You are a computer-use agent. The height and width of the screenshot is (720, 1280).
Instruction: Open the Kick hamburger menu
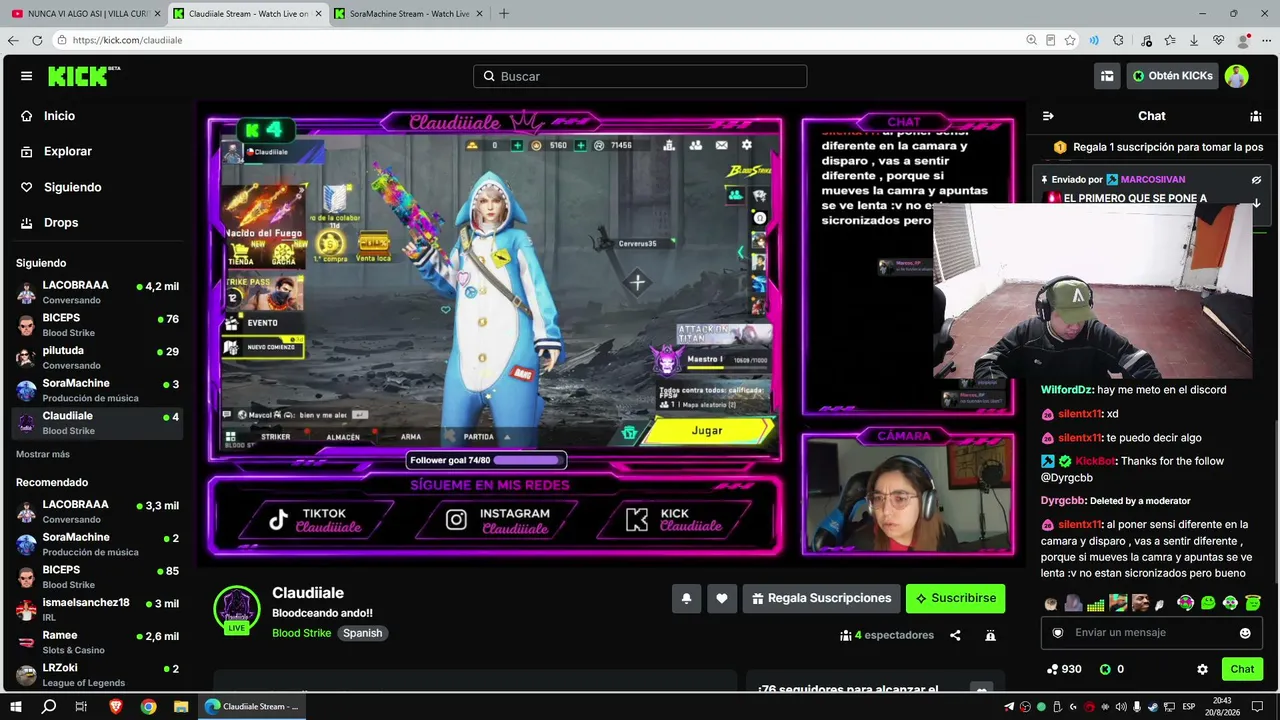26,76
